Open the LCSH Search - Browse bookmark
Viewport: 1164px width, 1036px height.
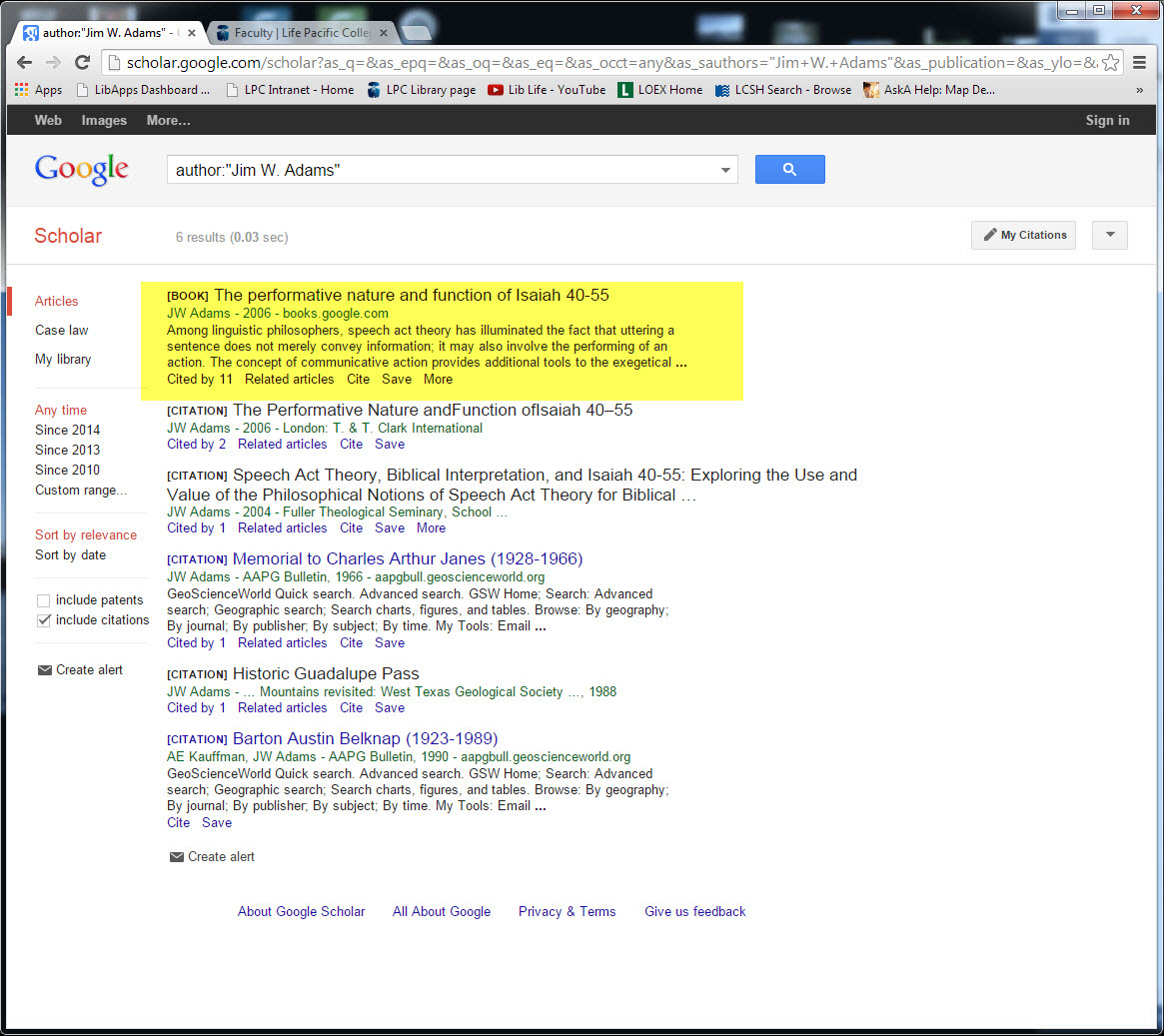pyautogui.click(x=782, y=90)
